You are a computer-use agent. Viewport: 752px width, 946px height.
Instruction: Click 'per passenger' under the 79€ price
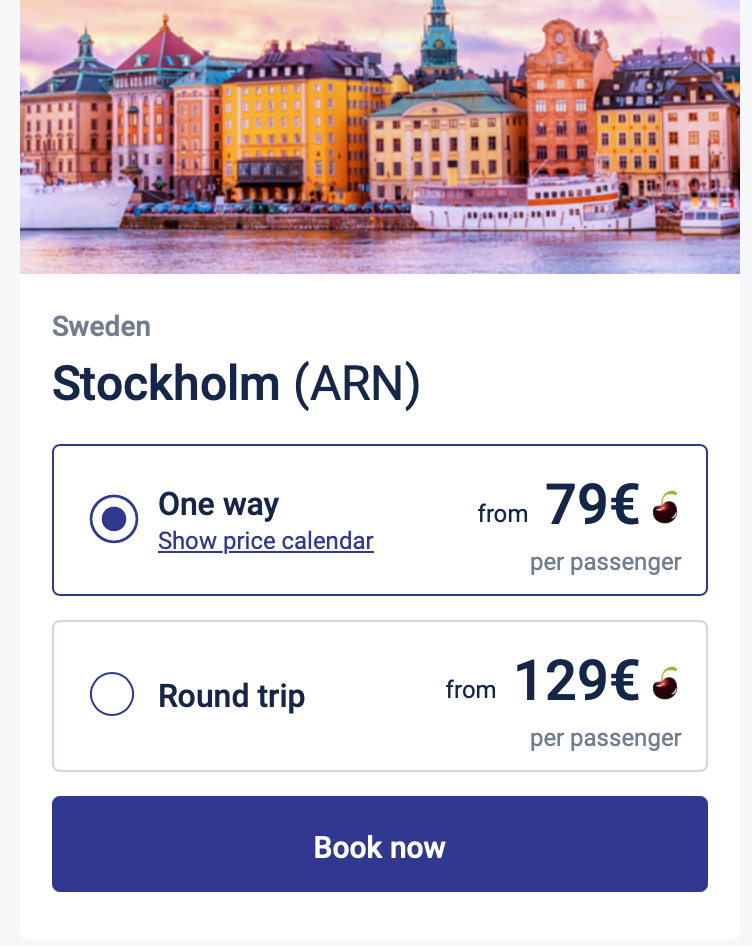[x=605, y=562]
